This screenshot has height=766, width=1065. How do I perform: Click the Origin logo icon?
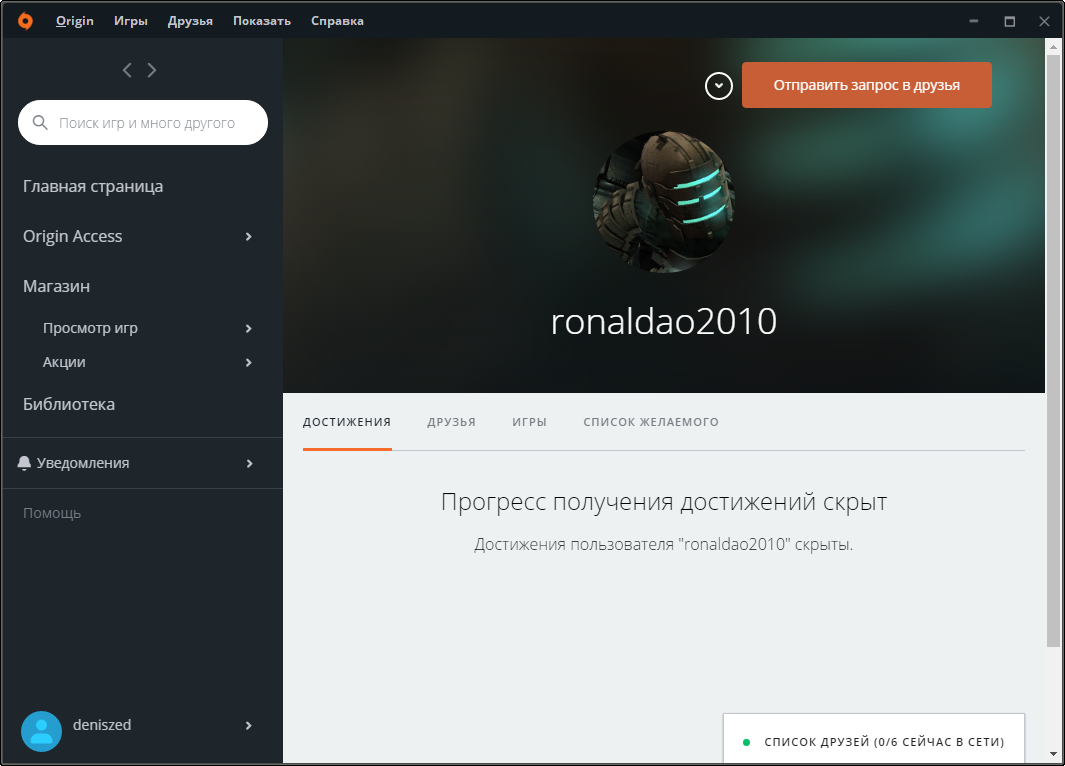tap(25, 20)
